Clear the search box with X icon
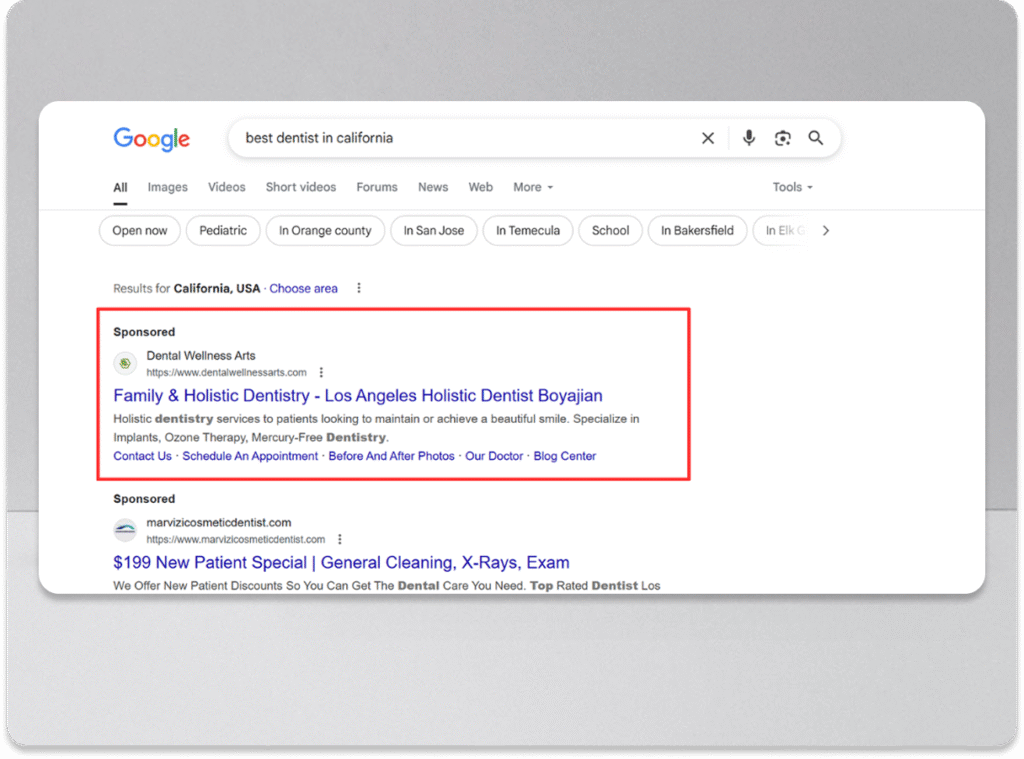This screenshot has width=1024, height=759. pos(708,138)
